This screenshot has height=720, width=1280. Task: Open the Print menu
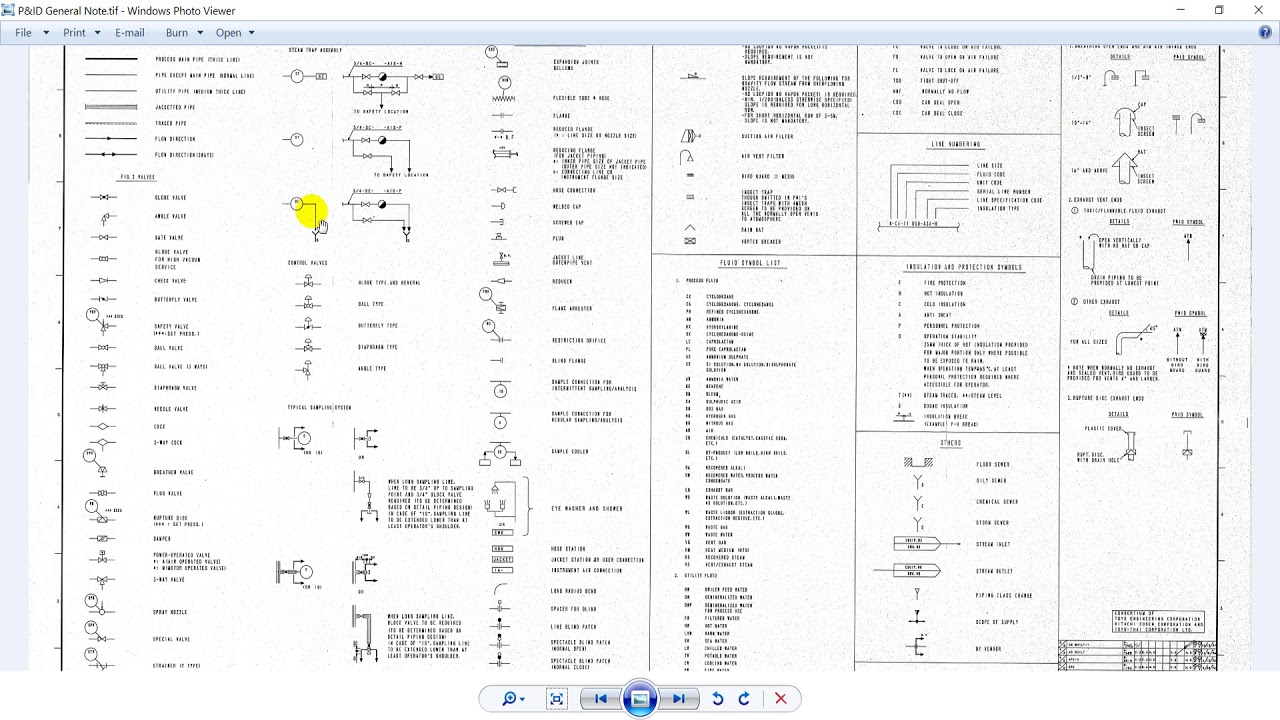tap(82, 32)
